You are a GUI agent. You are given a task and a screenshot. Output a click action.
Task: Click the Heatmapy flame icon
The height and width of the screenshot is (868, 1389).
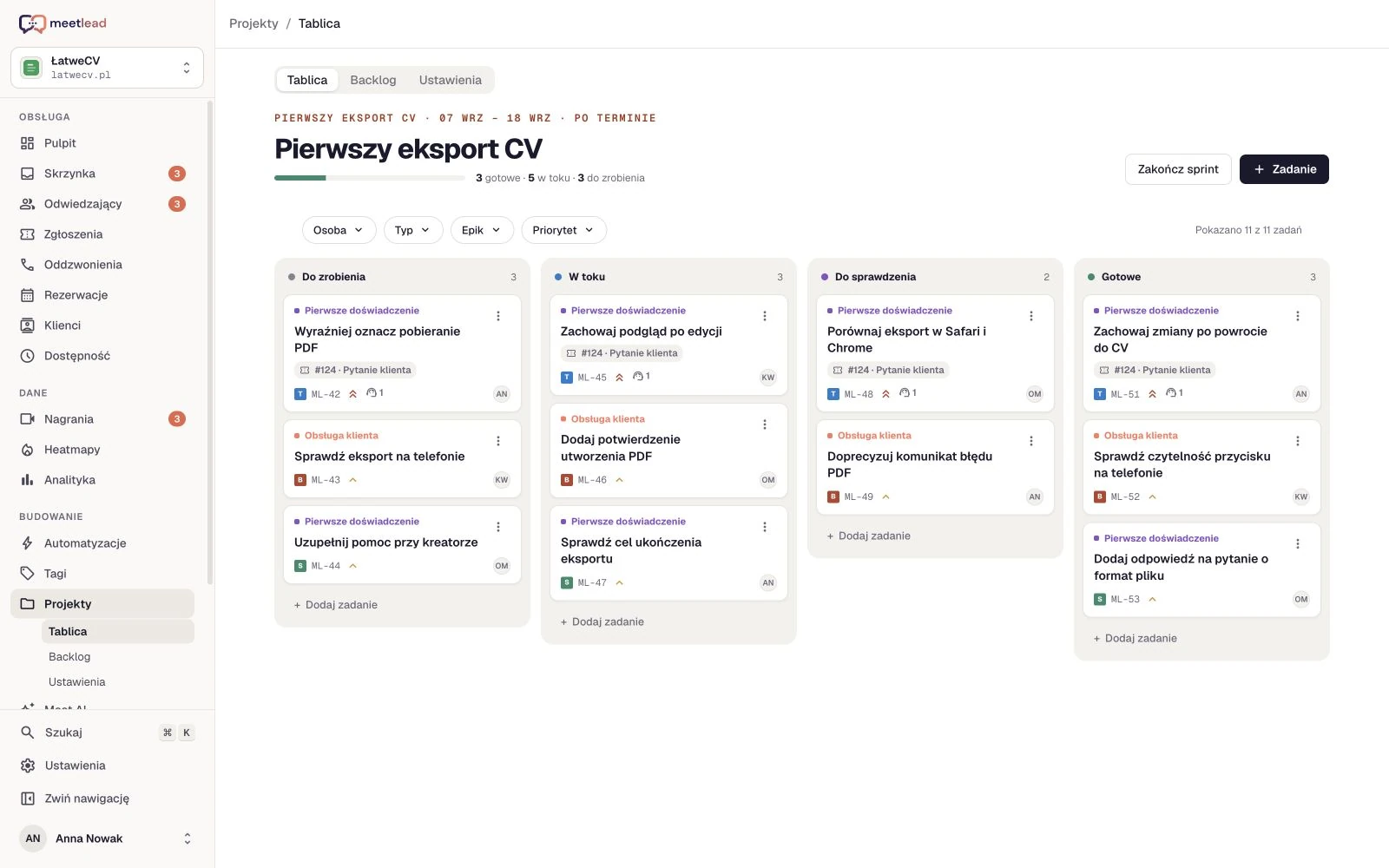(x=28, y=450)
